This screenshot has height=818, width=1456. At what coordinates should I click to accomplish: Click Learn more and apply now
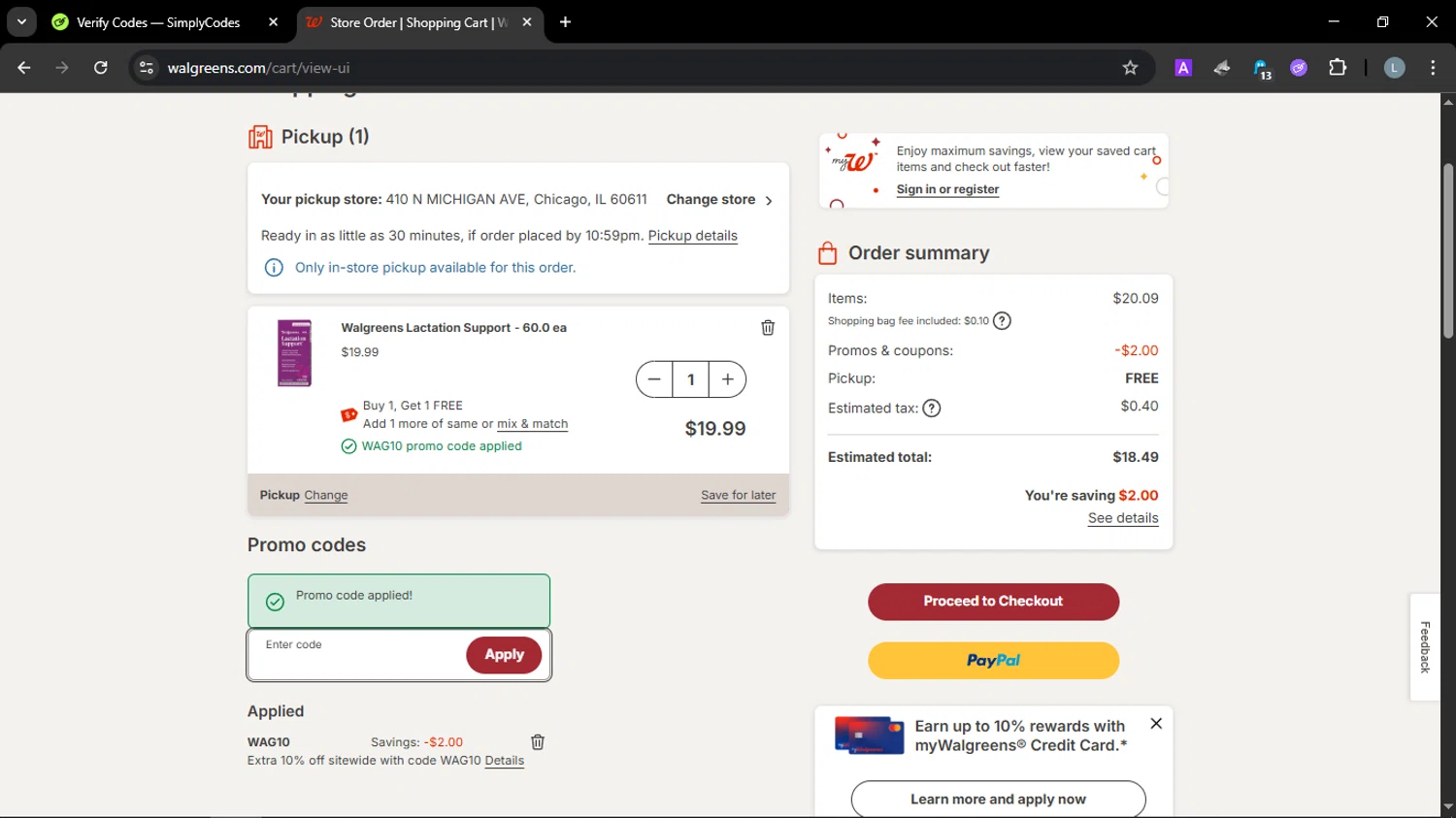pos(998,800)
